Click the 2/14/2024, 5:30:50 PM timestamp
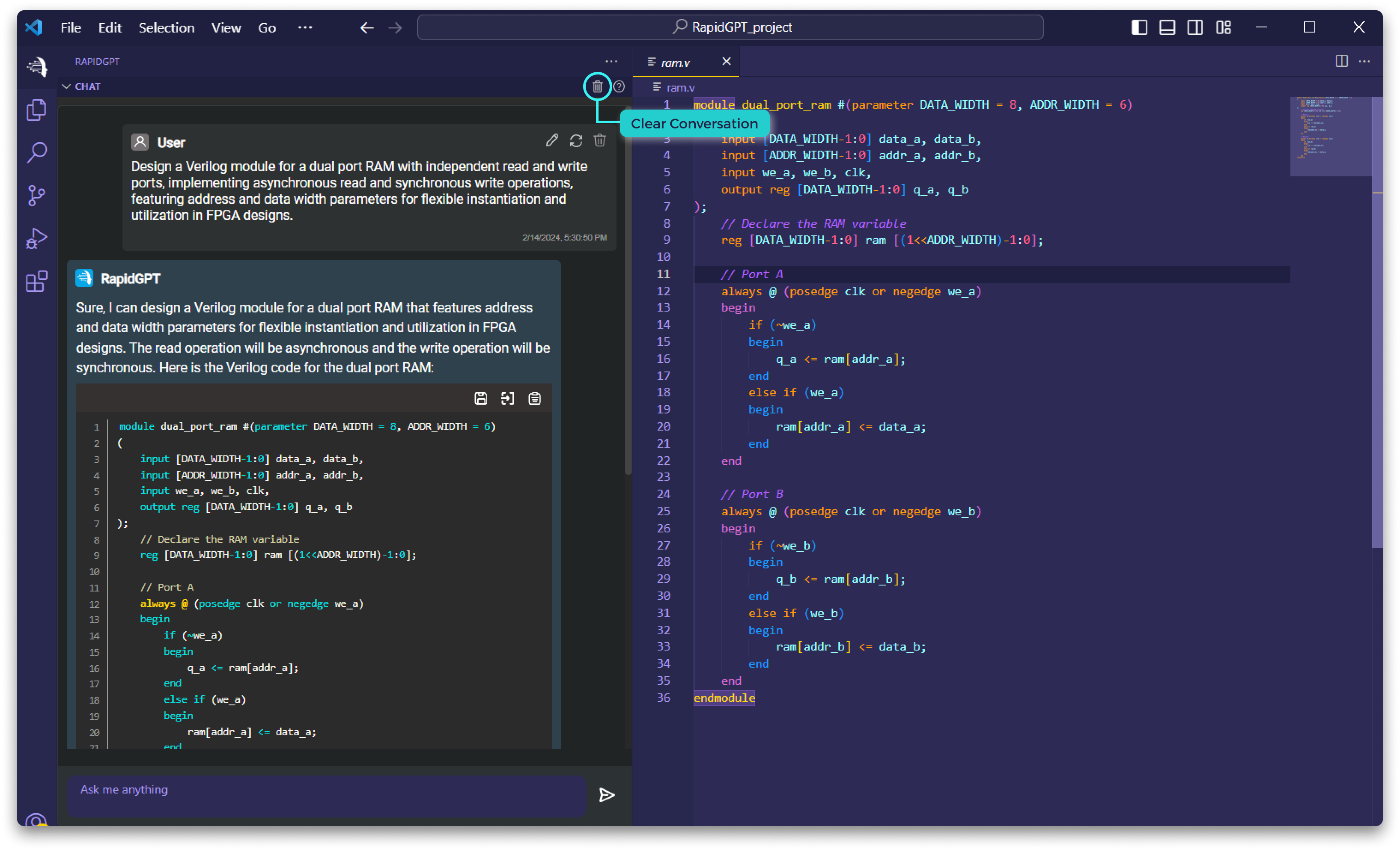 click(x=565, y=238)
